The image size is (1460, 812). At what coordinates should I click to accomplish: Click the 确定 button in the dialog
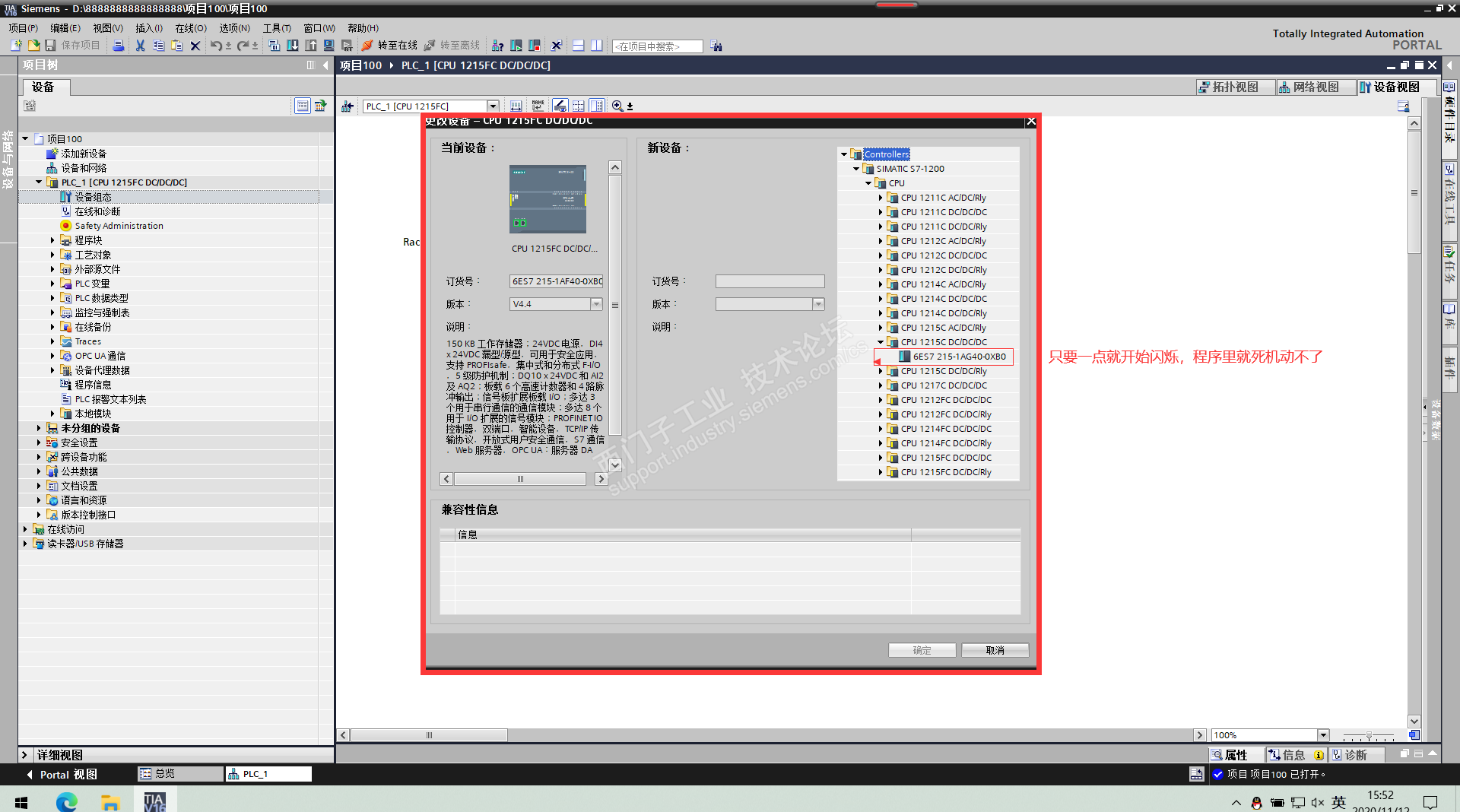tap(922, 651)
